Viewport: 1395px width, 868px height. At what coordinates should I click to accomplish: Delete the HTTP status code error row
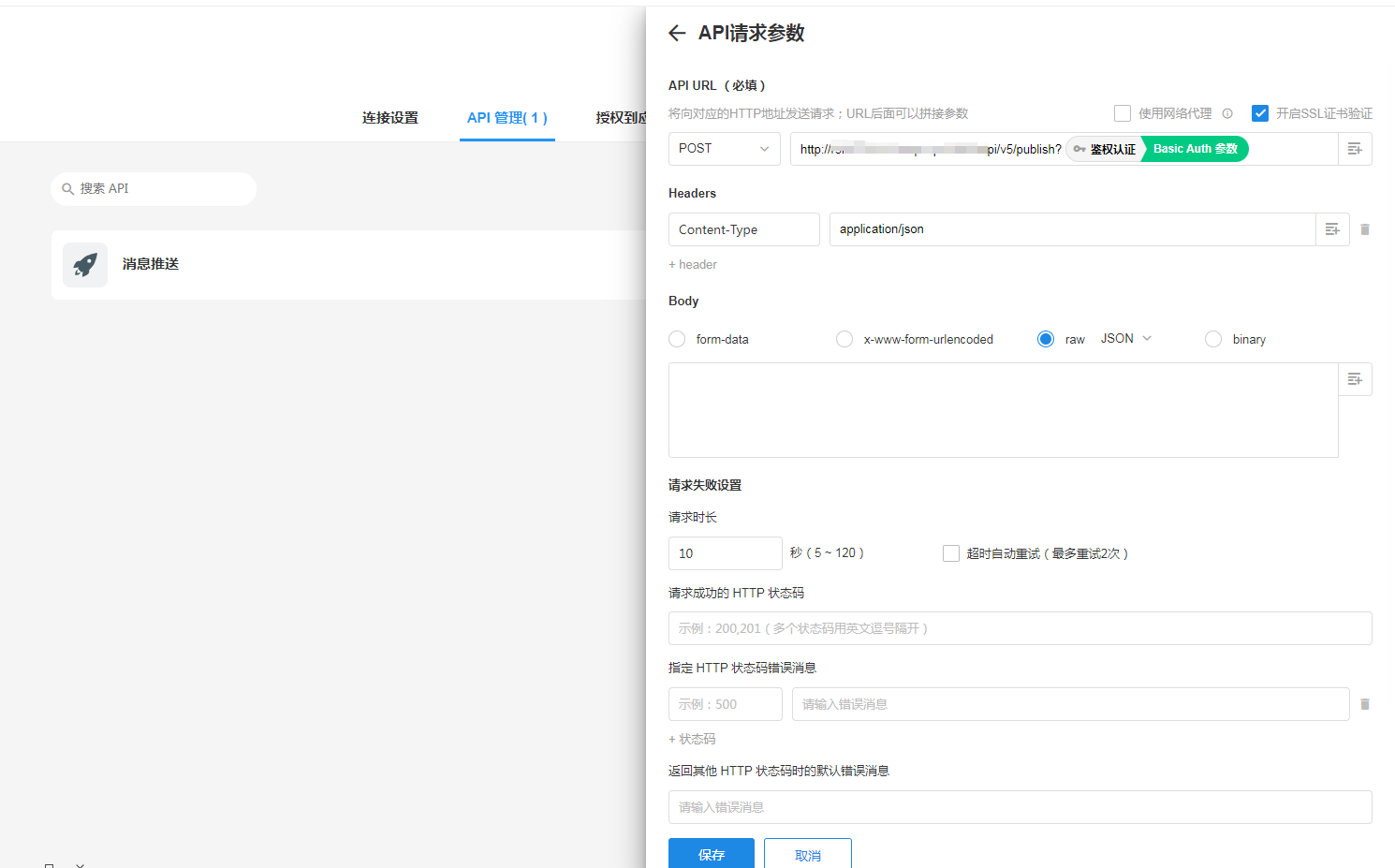point(1365,704)
